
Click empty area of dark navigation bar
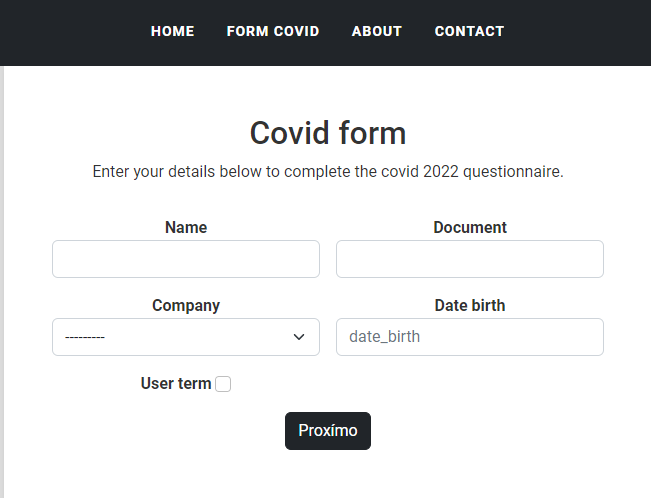(580, 31)
